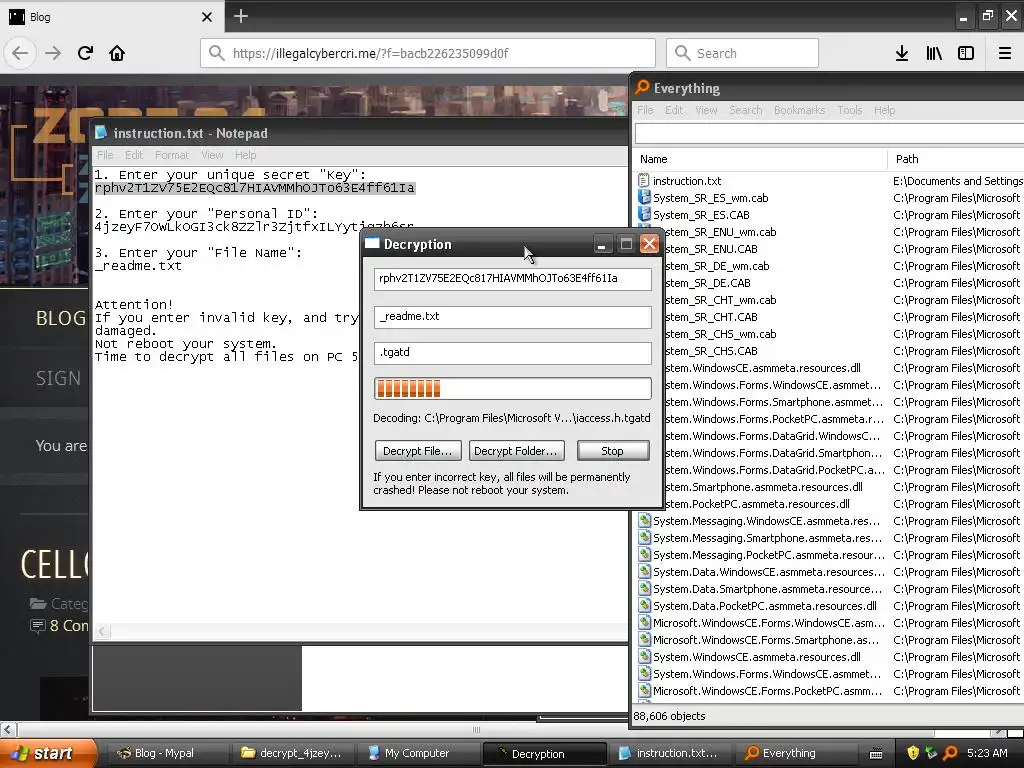The height and width of the screenshot is (768, 1024).
Task: Open Help menu in Notepad
Action: (246, 155)
